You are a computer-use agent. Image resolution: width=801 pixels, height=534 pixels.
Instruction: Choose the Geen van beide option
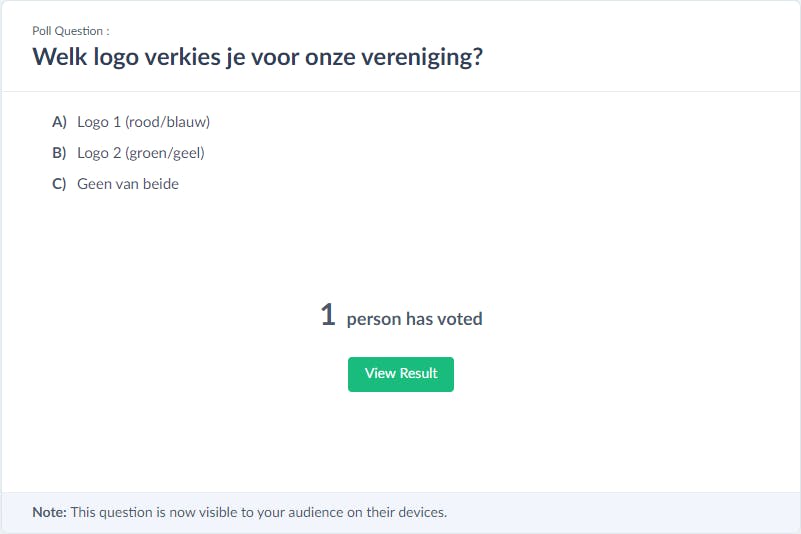(x=128, y=184)
